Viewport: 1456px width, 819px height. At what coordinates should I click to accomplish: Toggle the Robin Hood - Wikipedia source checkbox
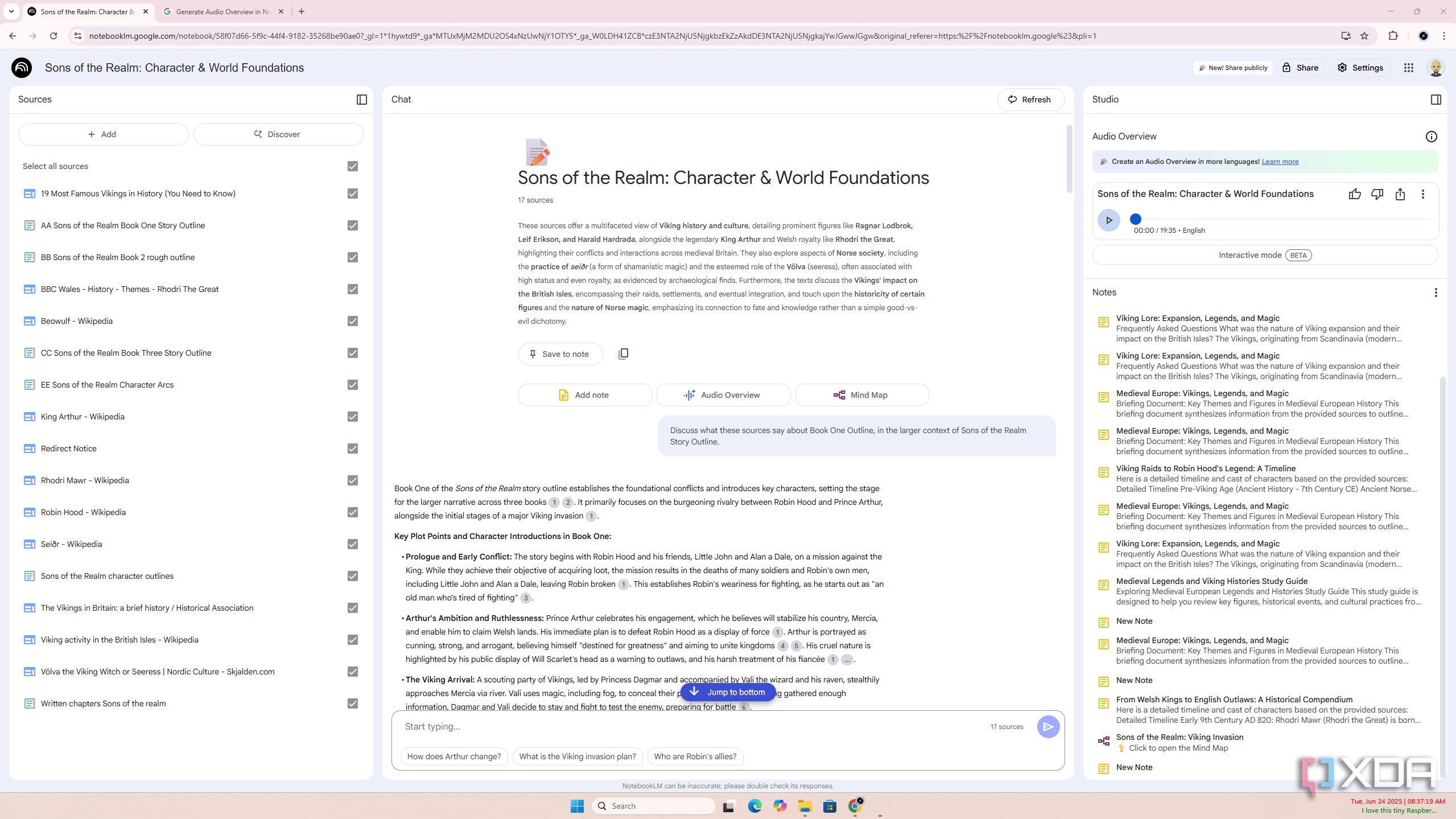[x=353, y=512]
